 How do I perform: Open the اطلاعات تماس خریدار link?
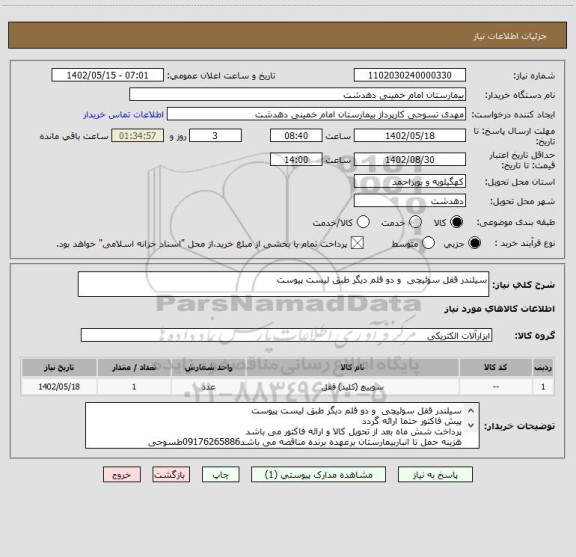(x=123, y=115)
